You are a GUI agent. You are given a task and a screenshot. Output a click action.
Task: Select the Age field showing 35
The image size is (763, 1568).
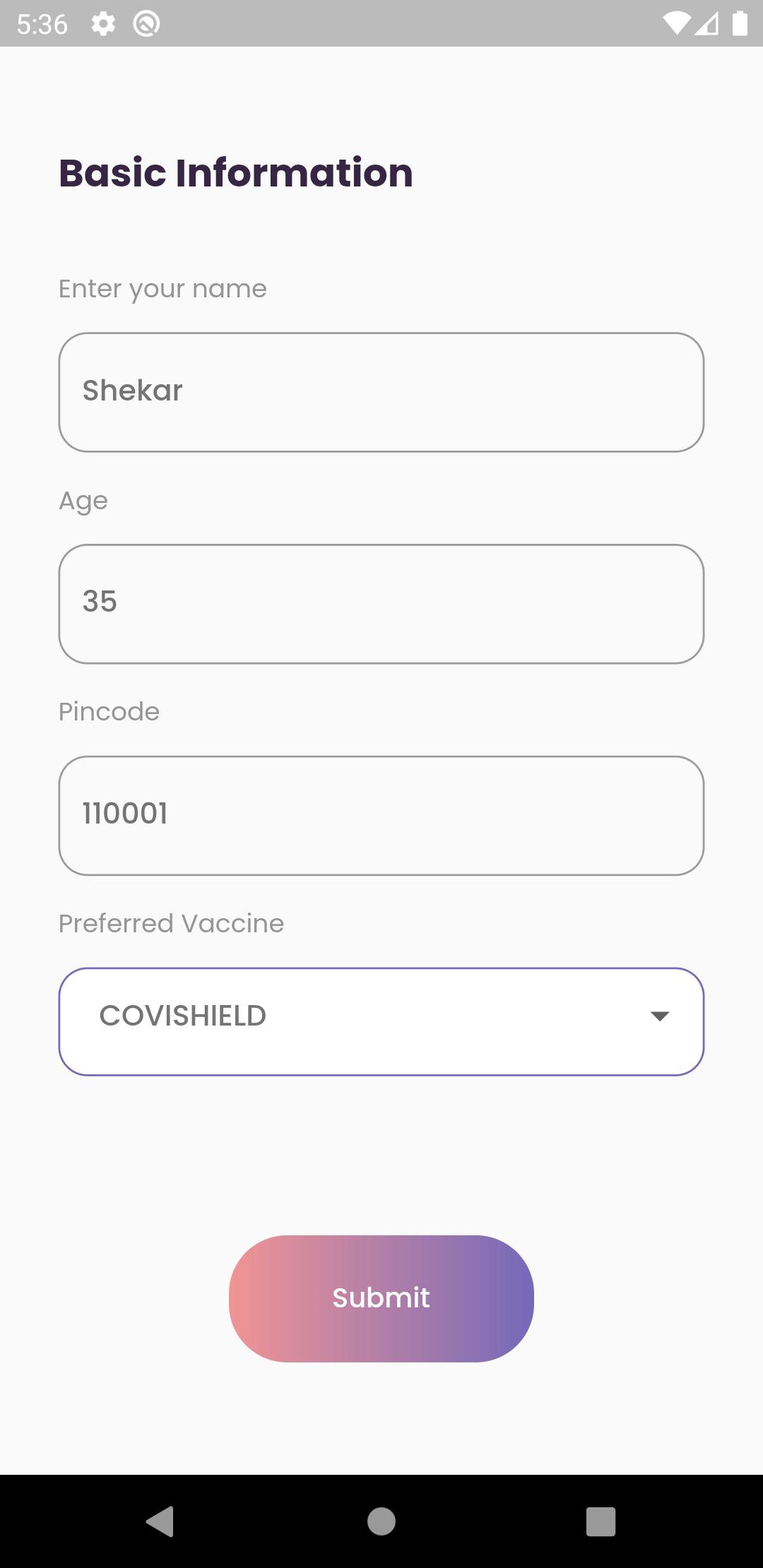381,604
